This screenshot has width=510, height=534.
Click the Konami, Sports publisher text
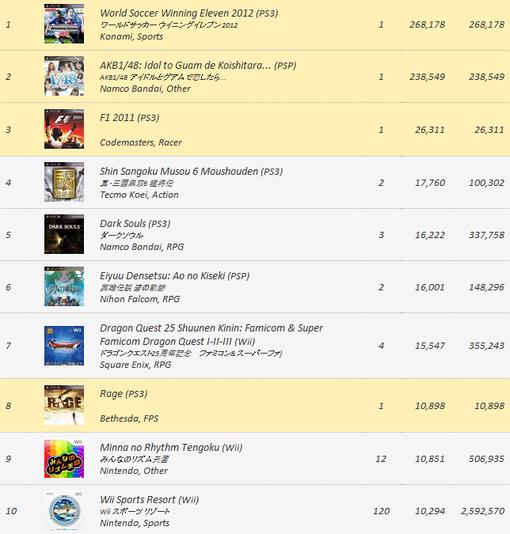click(131, 36)
